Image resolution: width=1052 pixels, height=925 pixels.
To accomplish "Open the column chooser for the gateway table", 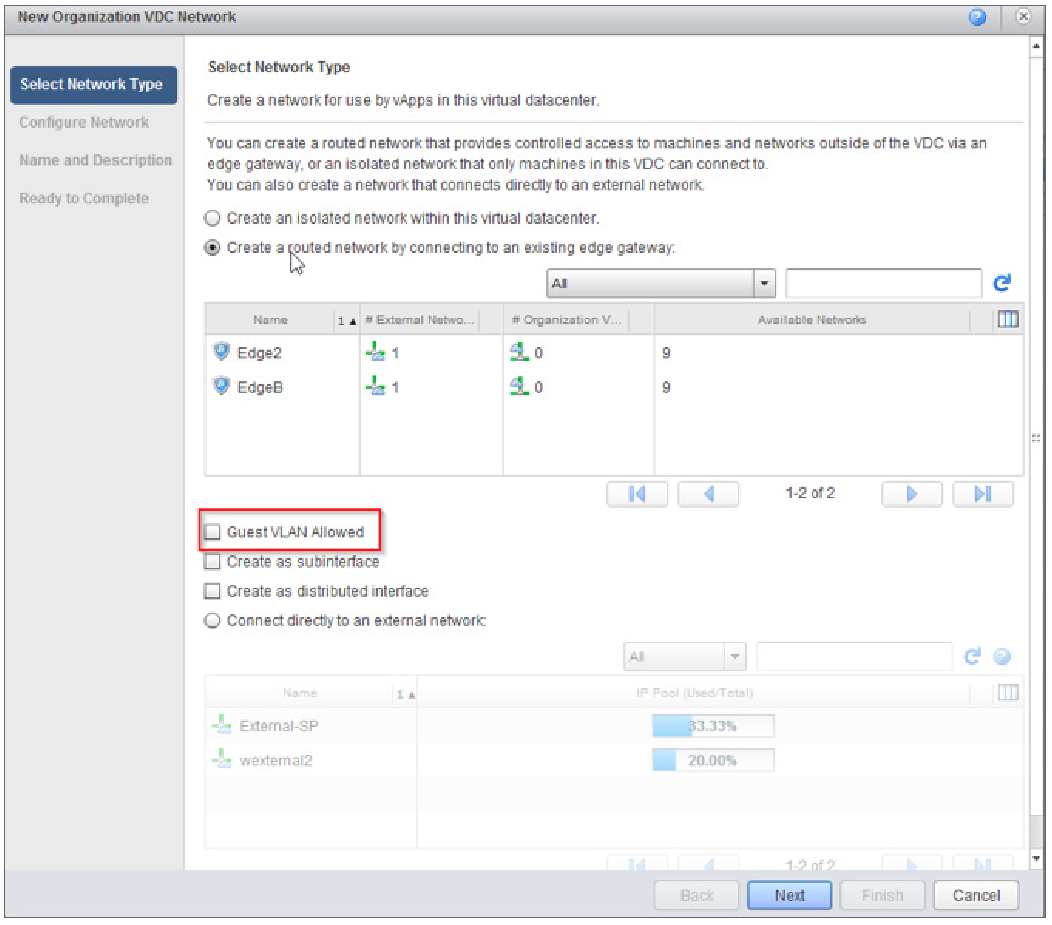I will coord(1008,318).
